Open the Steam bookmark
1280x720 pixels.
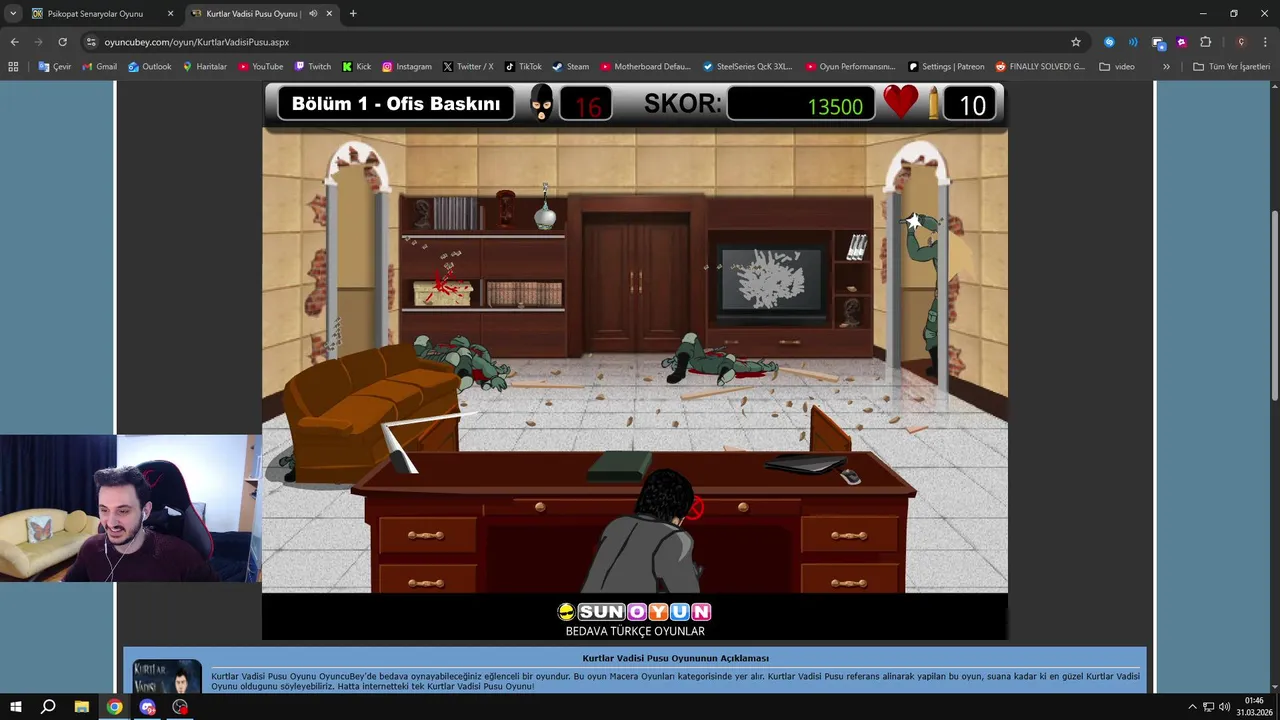pyautogui.click(x=570, y=67)
